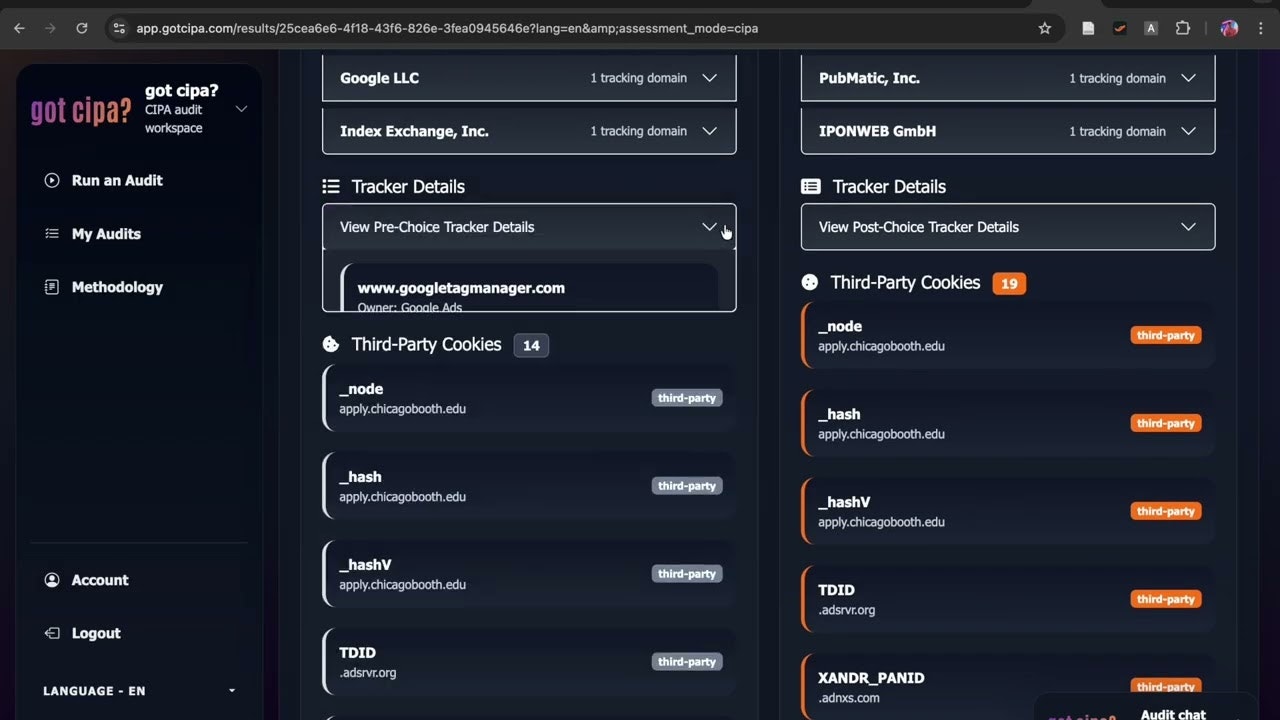Expand the IPONWEB GmbH row
1280x720 pixels.
point(1008,131)
